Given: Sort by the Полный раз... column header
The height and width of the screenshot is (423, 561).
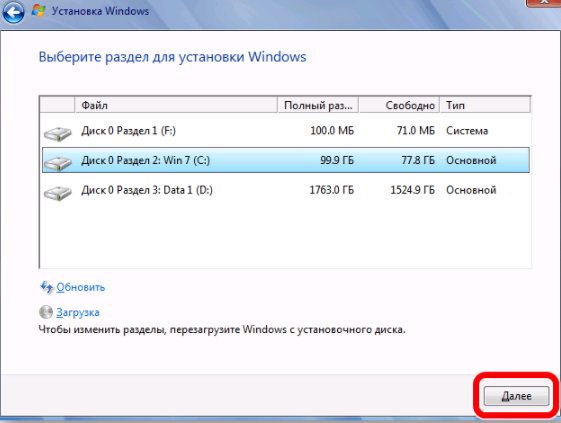Looking at the screenshot, I should (x=318, y=105).
